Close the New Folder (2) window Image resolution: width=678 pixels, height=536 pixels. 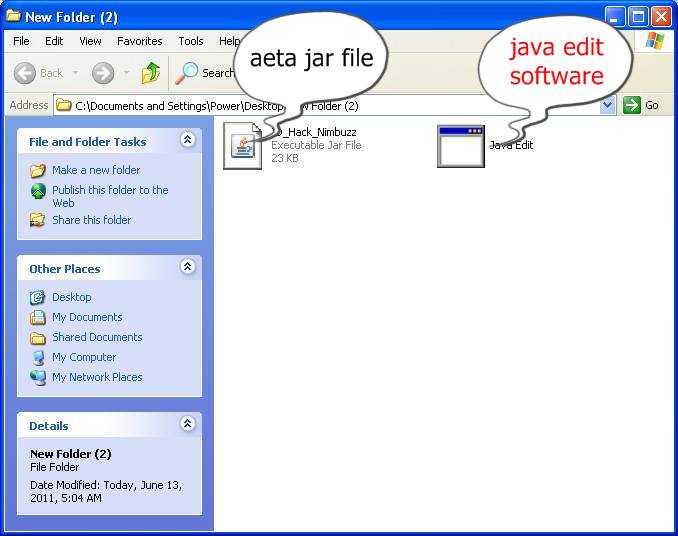tap(662, 17)
